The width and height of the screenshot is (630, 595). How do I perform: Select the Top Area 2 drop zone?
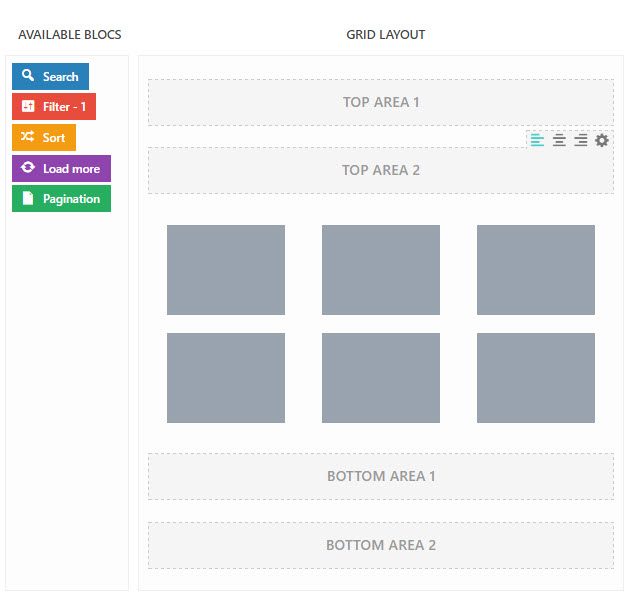[381, 170]
